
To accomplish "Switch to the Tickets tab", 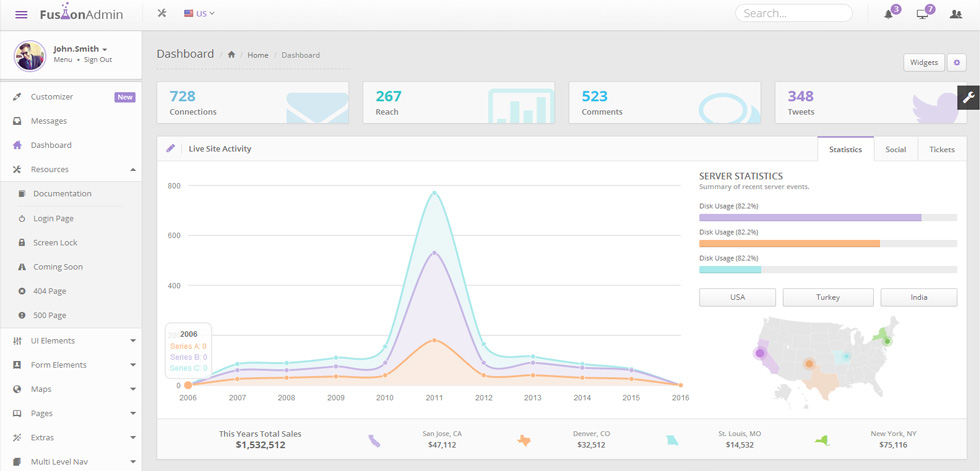I will [942, 149].
